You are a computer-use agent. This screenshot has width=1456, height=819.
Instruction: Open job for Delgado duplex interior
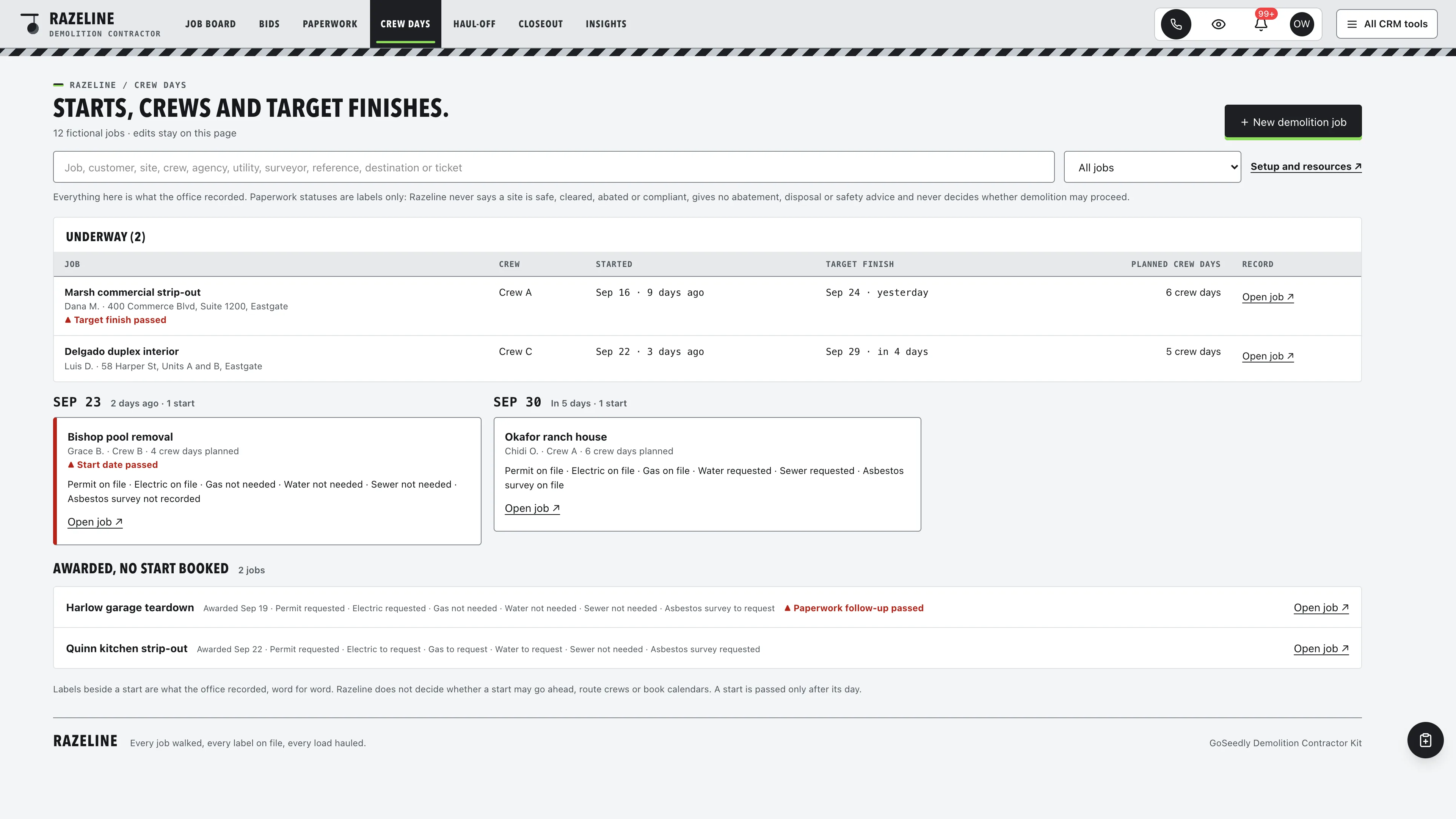pos(1268,356)
